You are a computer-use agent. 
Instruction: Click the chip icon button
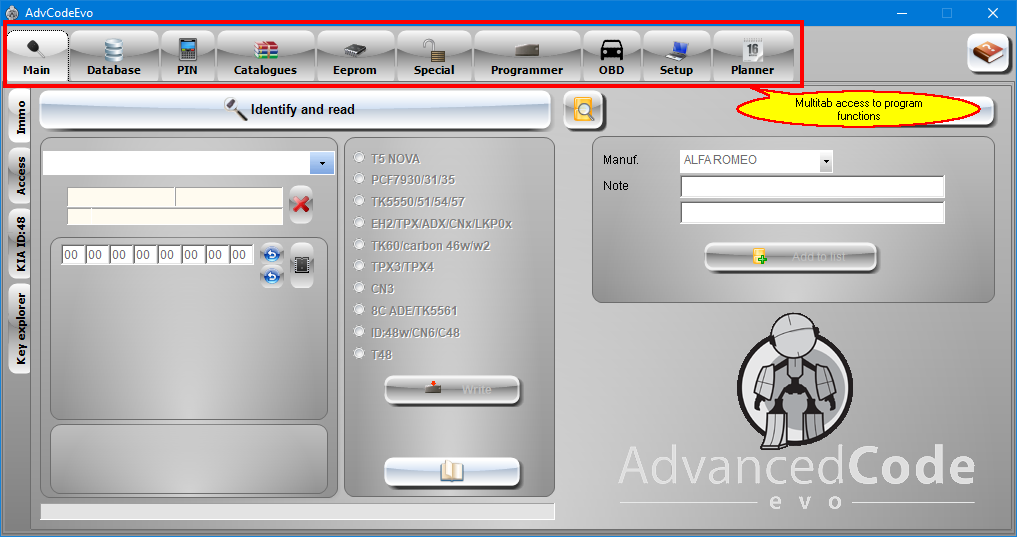click(x=302, y=265)
